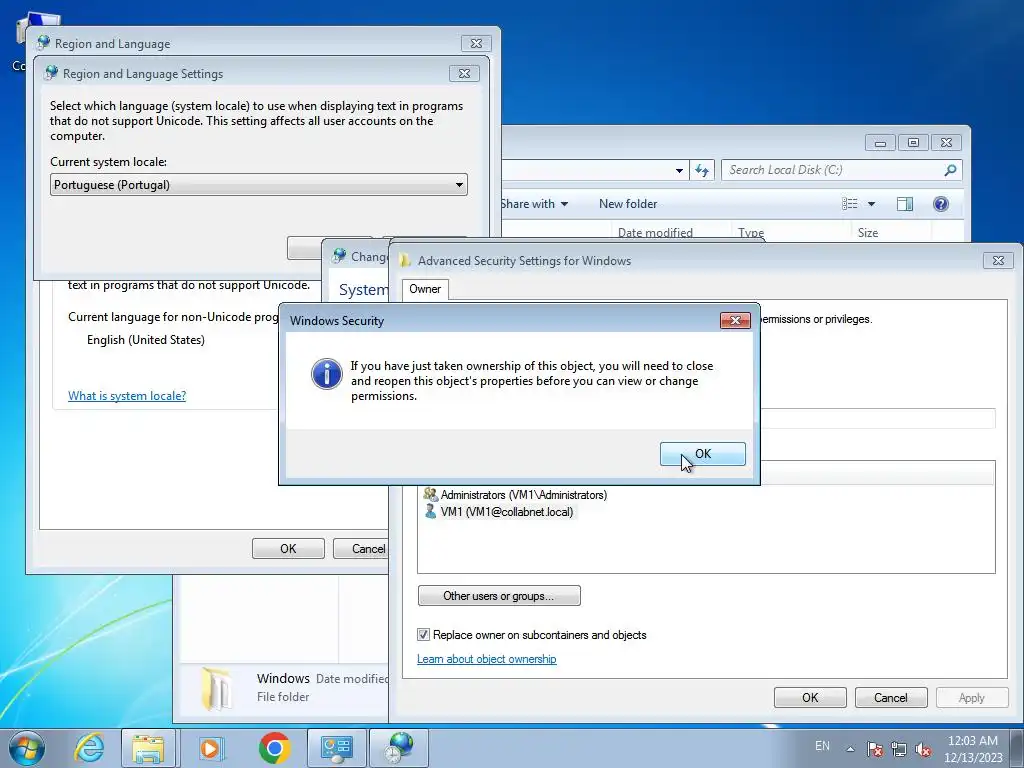Click OK in Region and Language window
Viewport: 1024px width, 768px height.
(288, 549)
